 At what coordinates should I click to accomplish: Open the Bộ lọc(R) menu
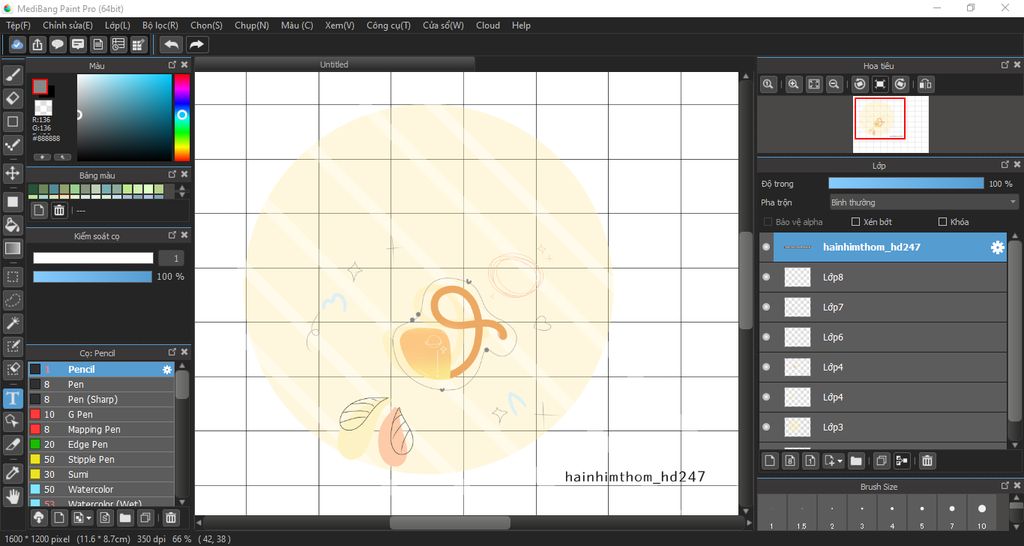click(160, 25)
